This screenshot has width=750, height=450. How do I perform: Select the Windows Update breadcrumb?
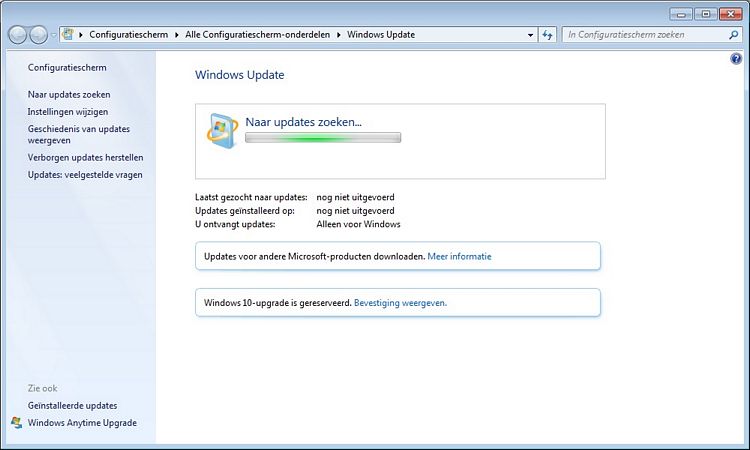[381, 34]
